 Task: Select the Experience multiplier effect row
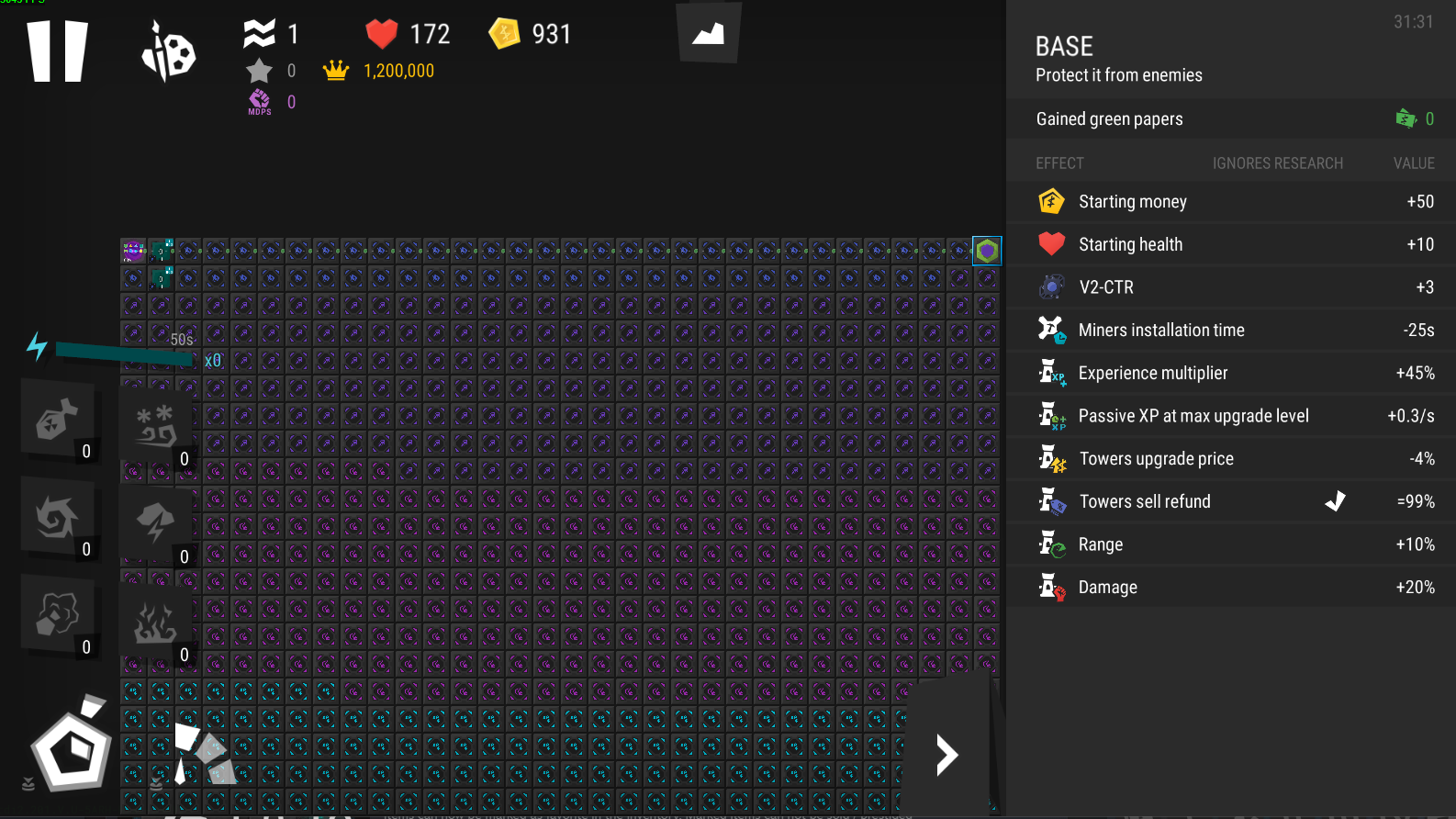[x=1231, y=373]
